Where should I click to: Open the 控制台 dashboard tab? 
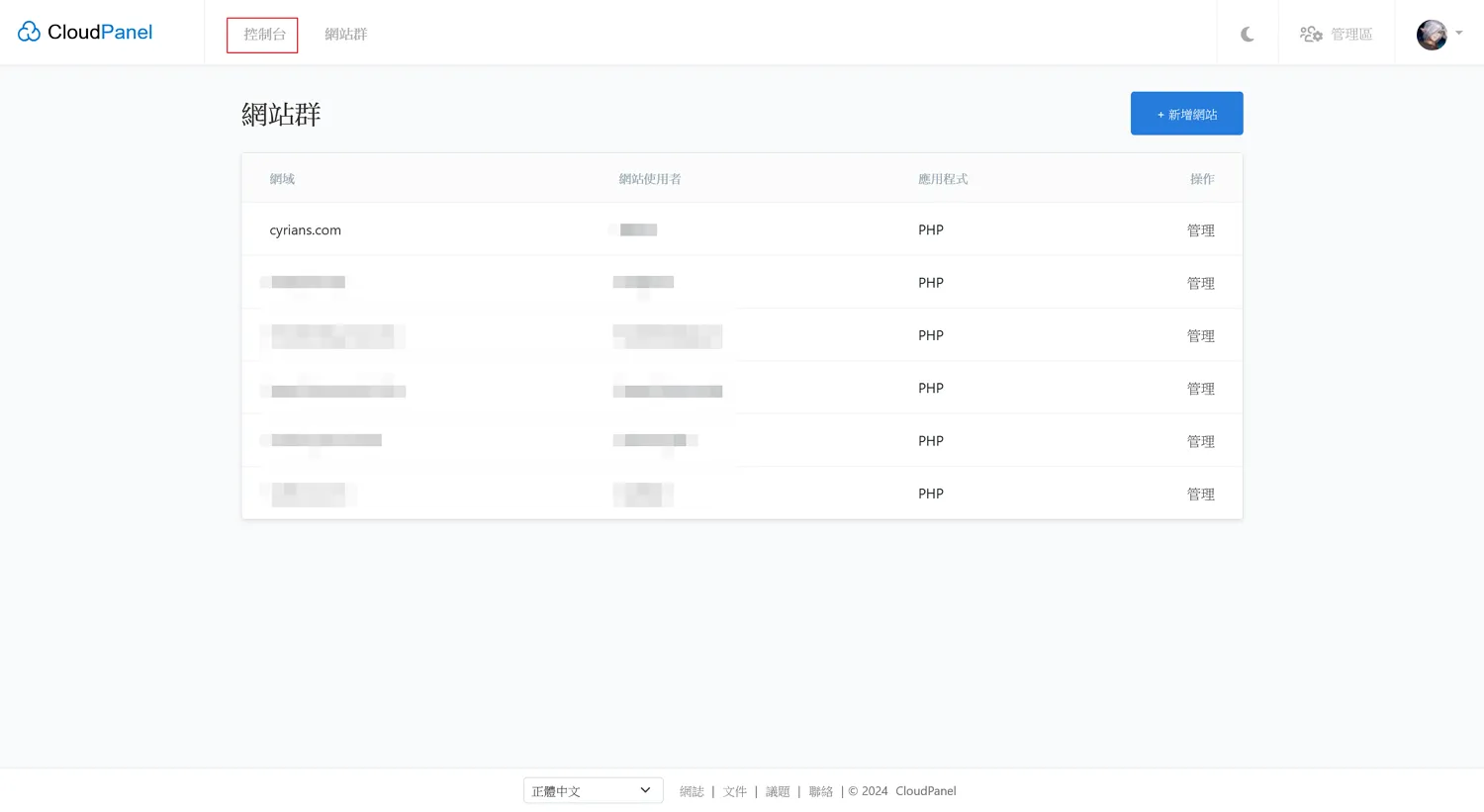[x=262, y=35]
